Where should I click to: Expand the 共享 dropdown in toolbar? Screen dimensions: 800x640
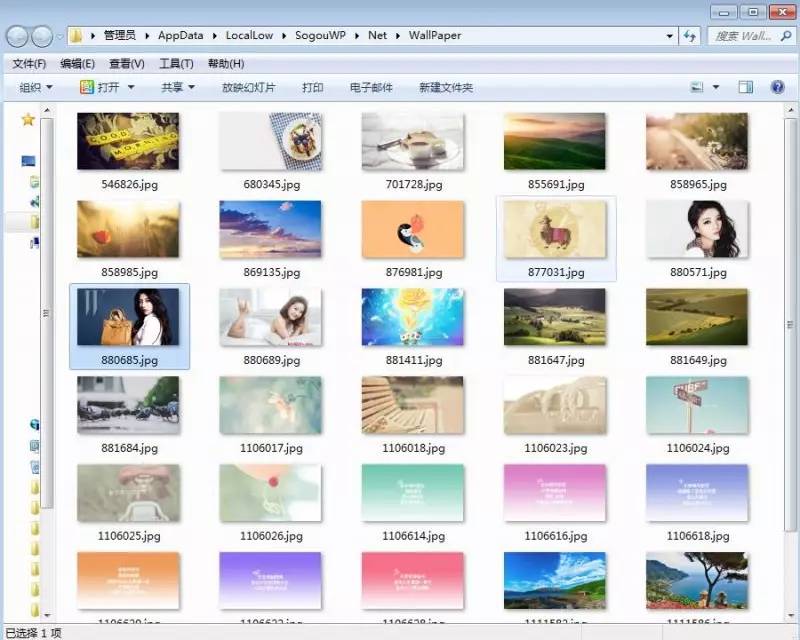pos(178,88)
